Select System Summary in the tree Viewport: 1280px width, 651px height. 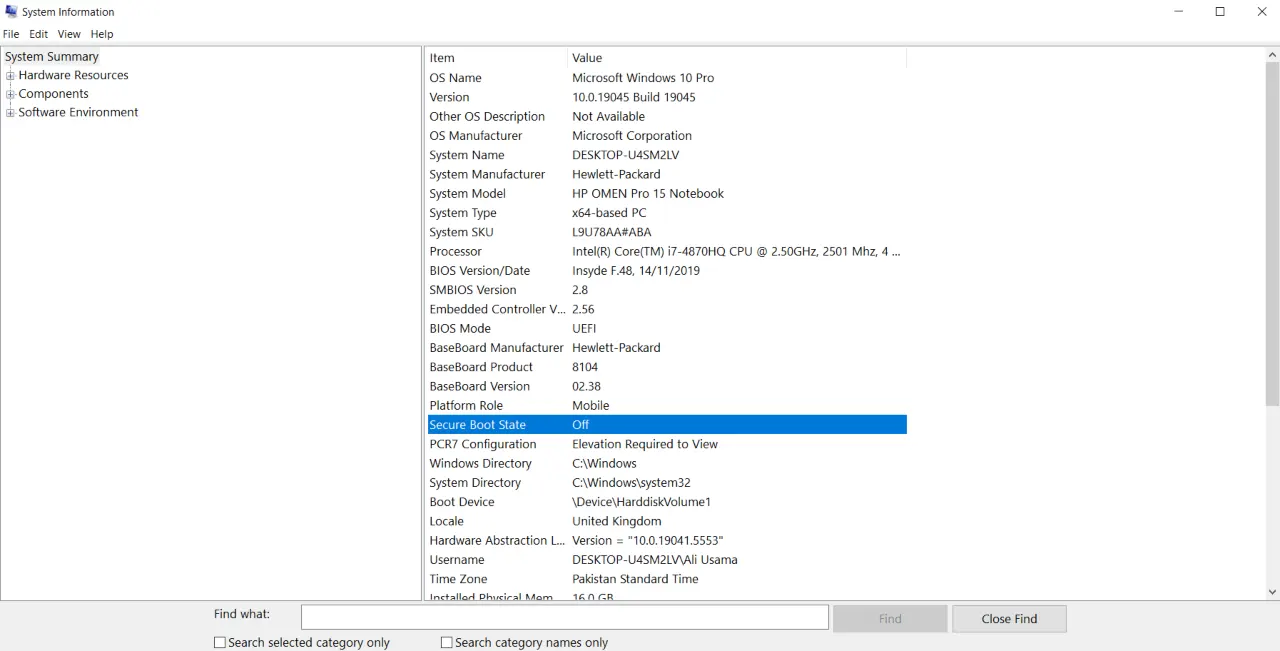point(52,57)
